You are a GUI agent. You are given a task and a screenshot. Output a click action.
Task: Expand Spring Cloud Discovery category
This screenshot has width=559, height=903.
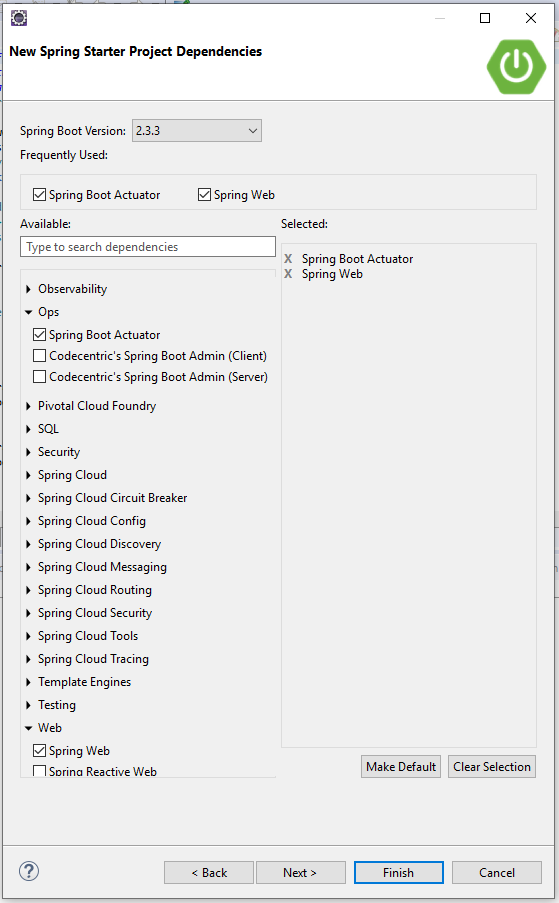click(x=28, y=544)
